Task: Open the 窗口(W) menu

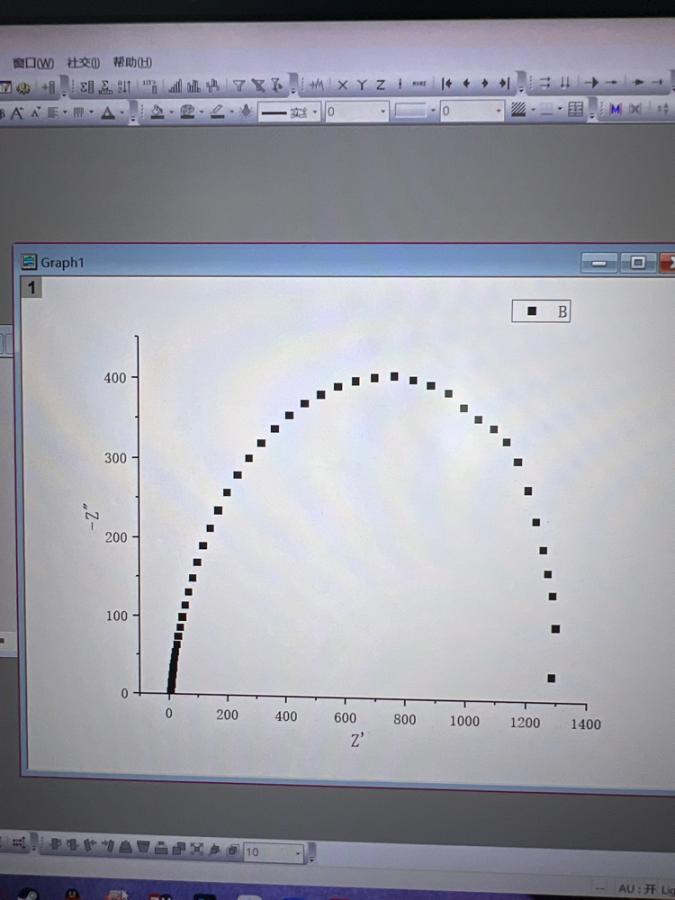Action: (33, 62)
